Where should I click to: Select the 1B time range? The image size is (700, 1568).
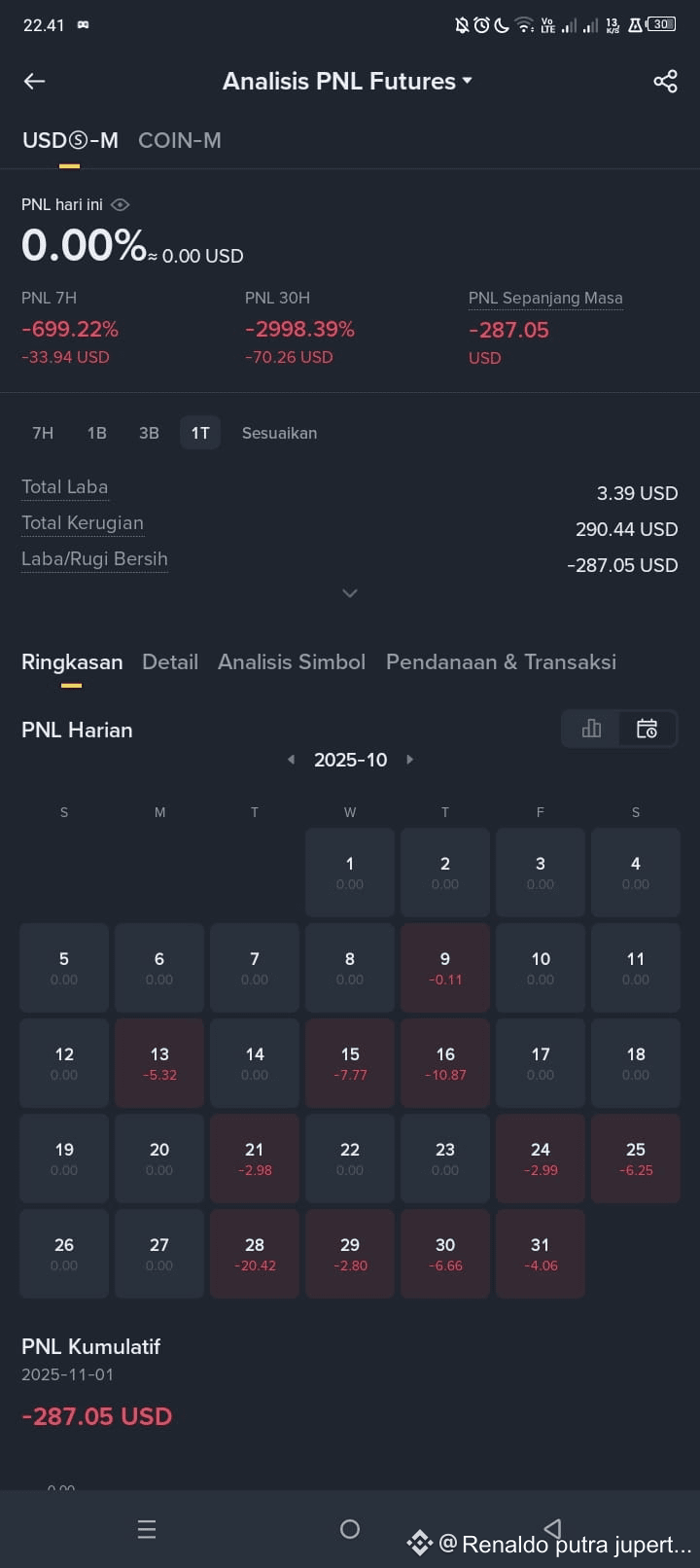(x=96, y=433)
